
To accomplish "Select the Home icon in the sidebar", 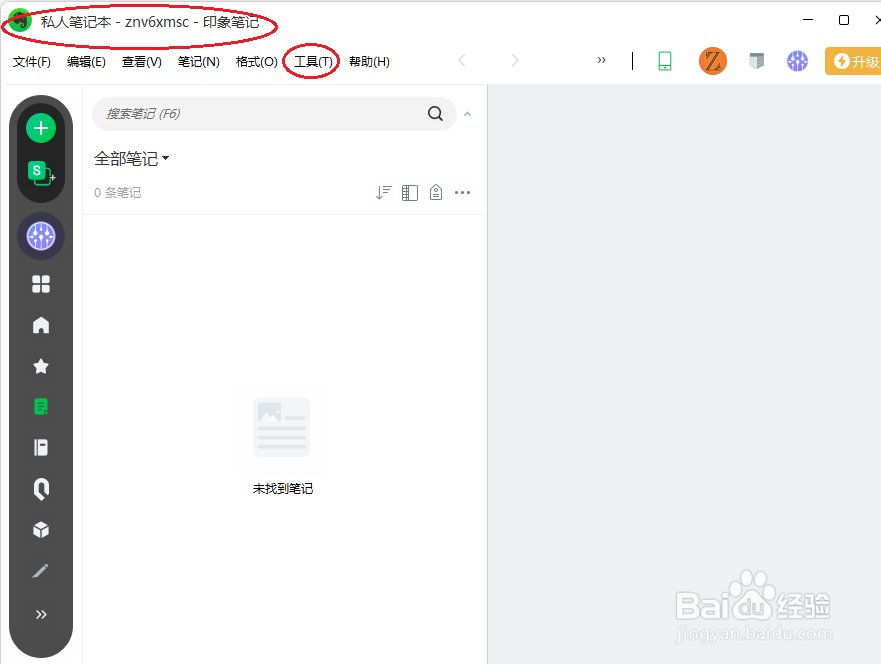I will [x=40, y=324].
